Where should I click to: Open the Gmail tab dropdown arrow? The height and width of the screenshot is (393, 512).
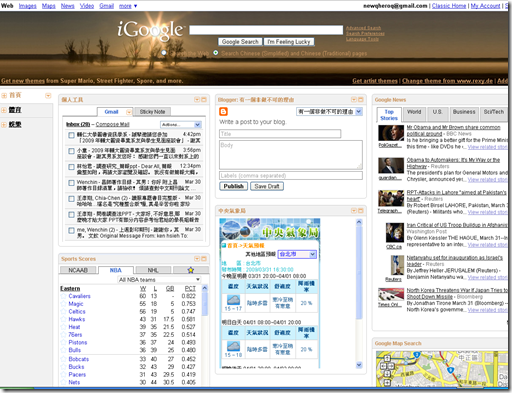(129, 112)
